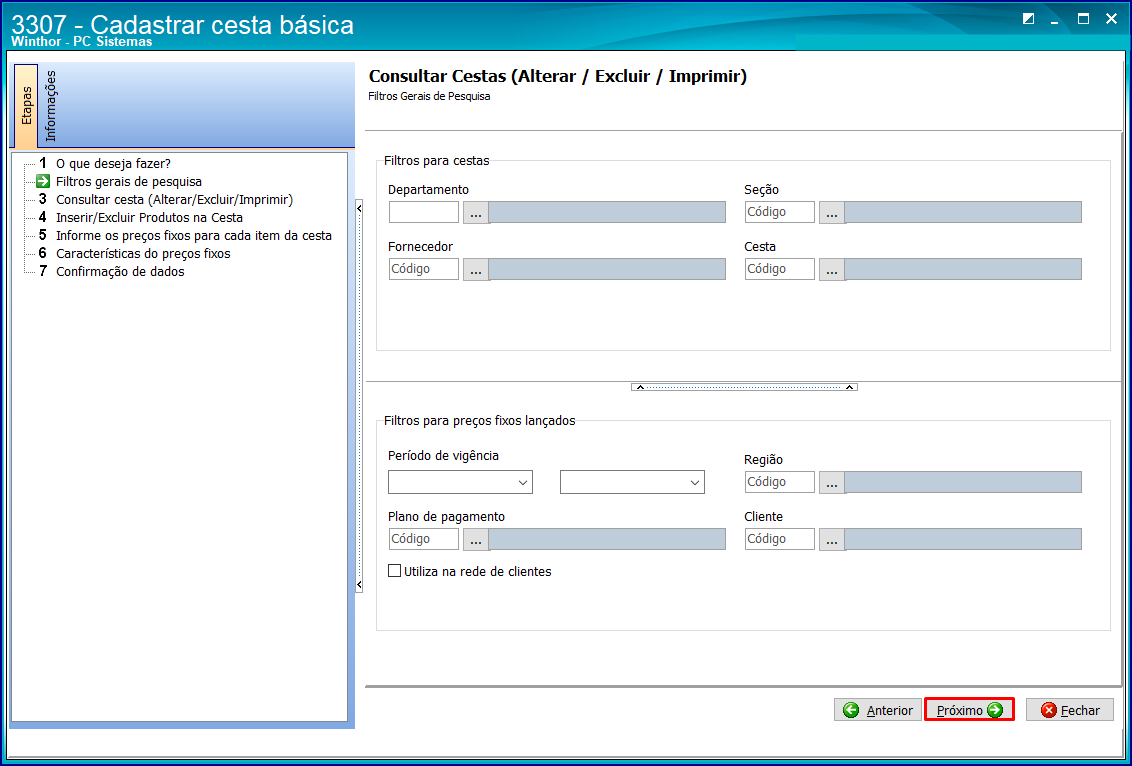Image resolution: width=1132 pixels, height=766 pixels.
Task: Click the Cliente Código input field
Action: coord(780,539)
